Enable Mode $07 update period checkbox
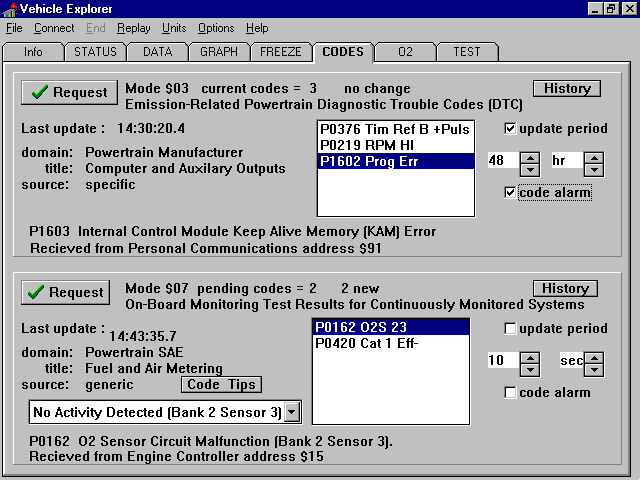Image resolution: width=640 pixels, height=480 pixels. (511, 329)
